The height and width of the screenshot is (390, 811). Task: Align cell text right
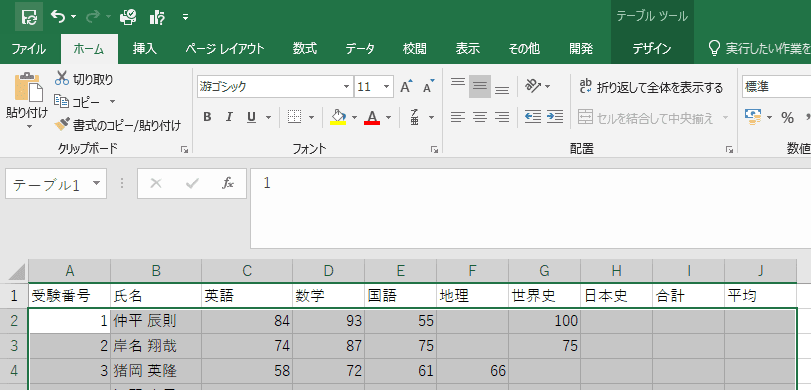pos(502,117)
